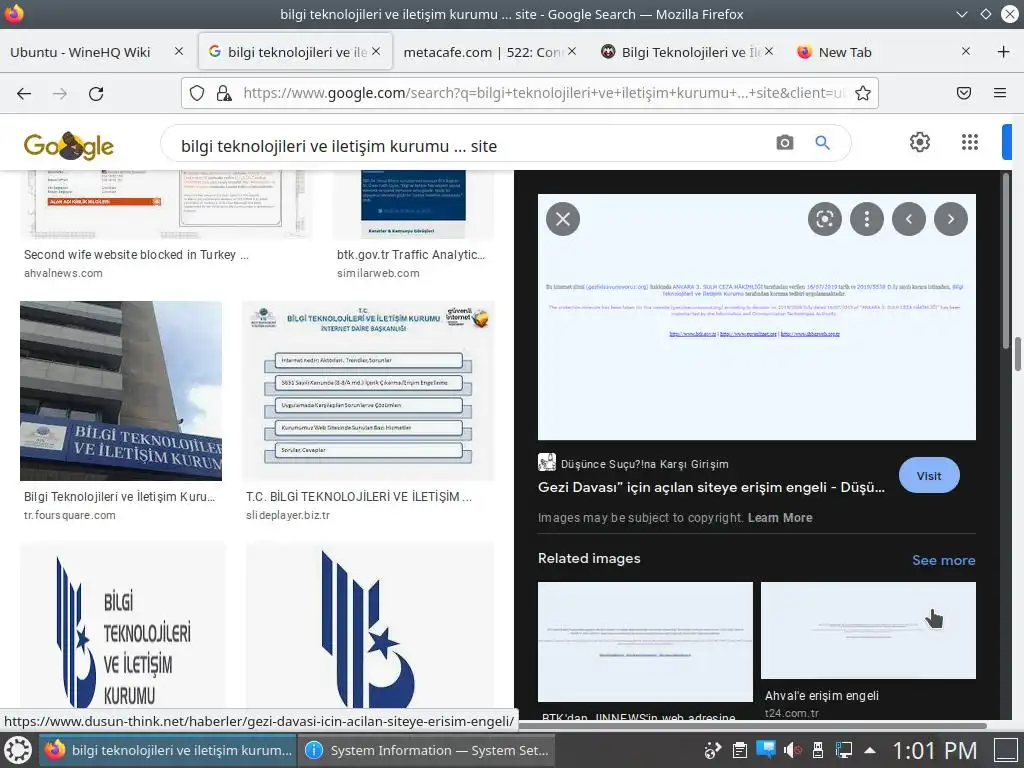
Task: Open a new tab with the plus button
Action: pyautogui.click(x=1004, y=52)
